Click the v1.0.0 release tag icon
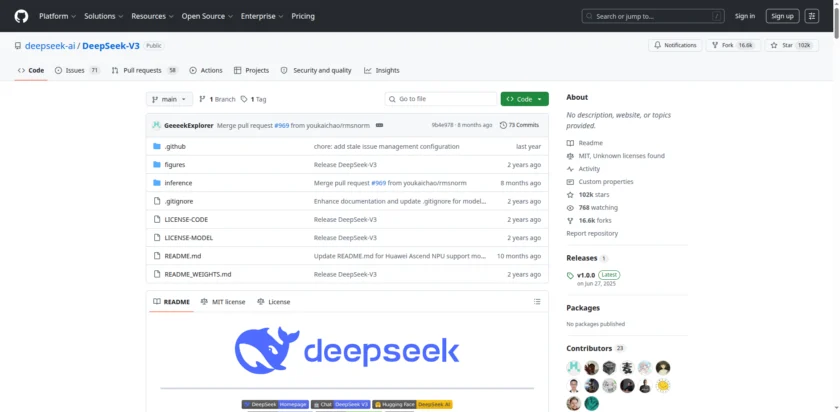The image size is (840, 412). click(570, 275)
